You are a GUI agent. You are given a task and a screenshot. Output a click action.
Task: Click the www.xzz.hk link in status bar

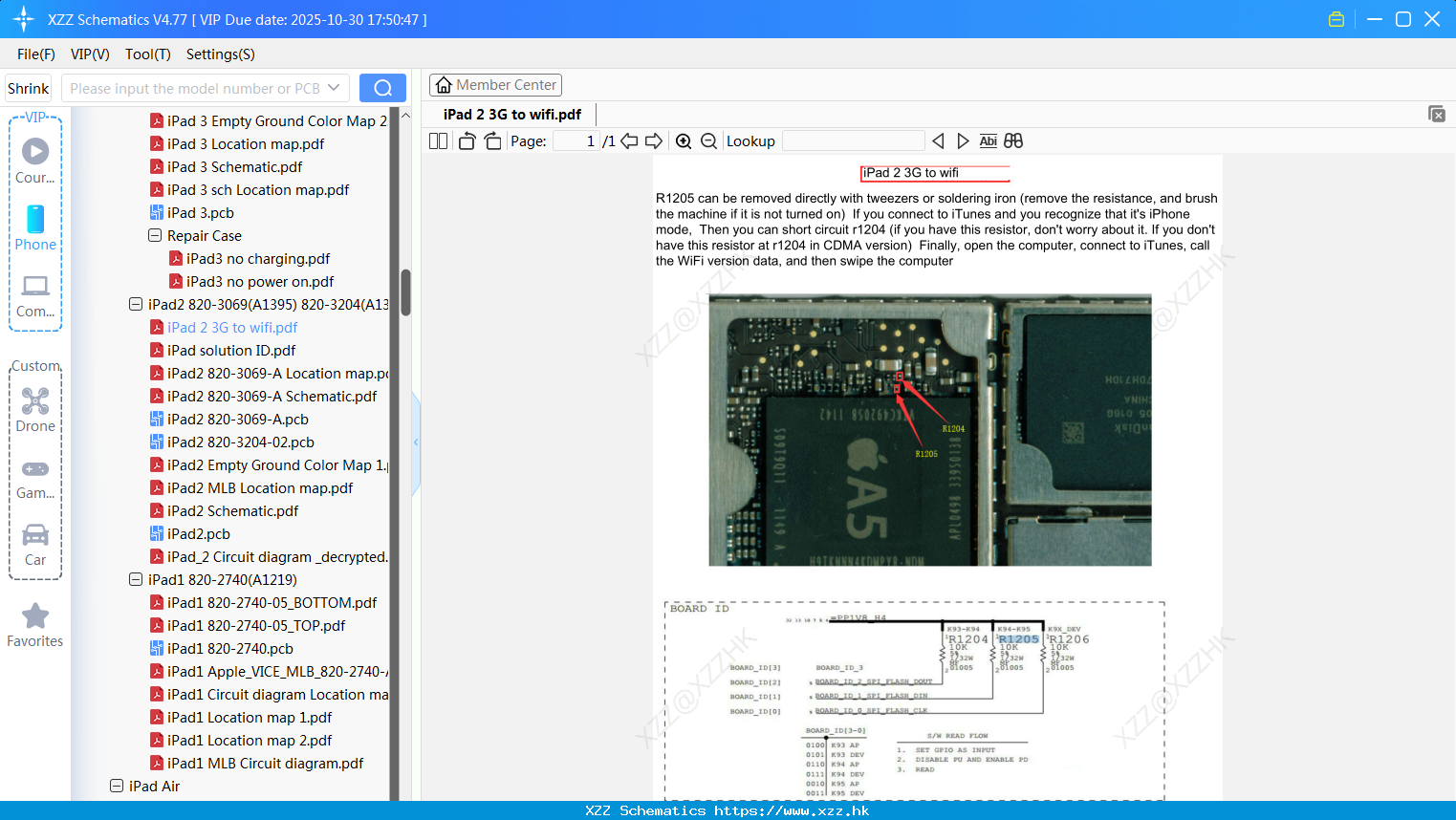click(792, 810)
